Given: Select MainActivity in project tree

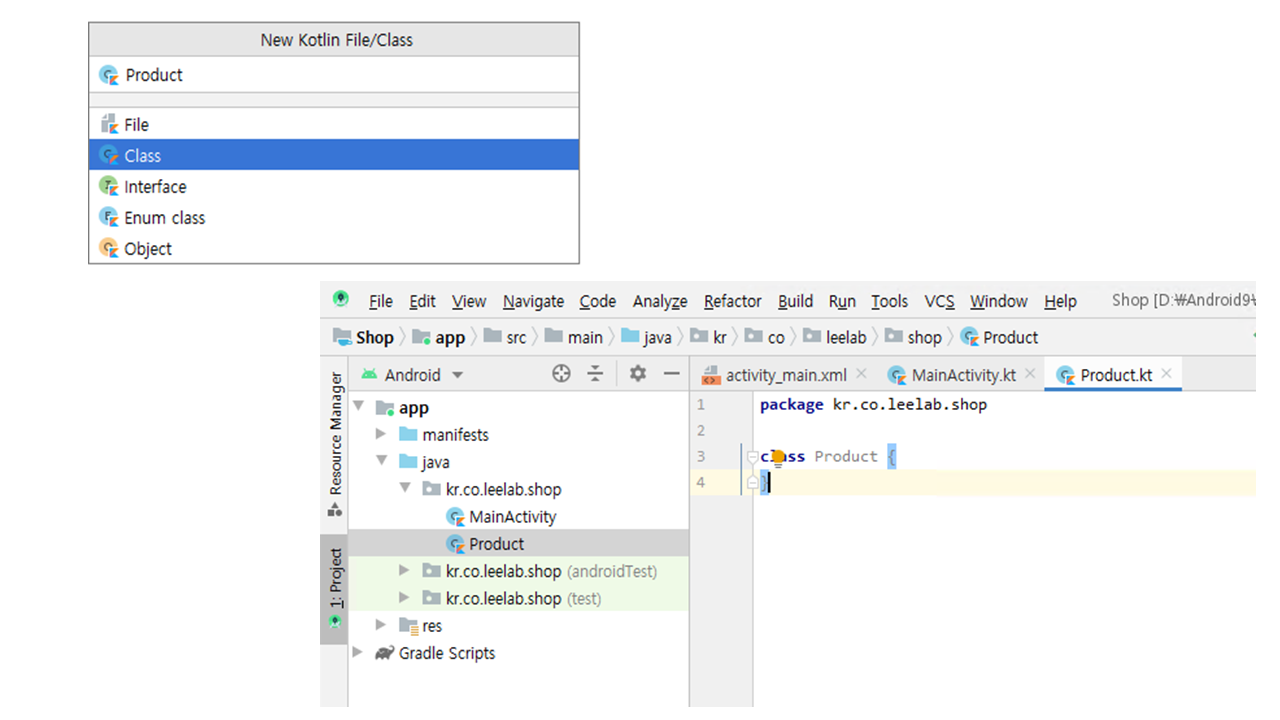Looking at the screenshot, I should (512, 517).
